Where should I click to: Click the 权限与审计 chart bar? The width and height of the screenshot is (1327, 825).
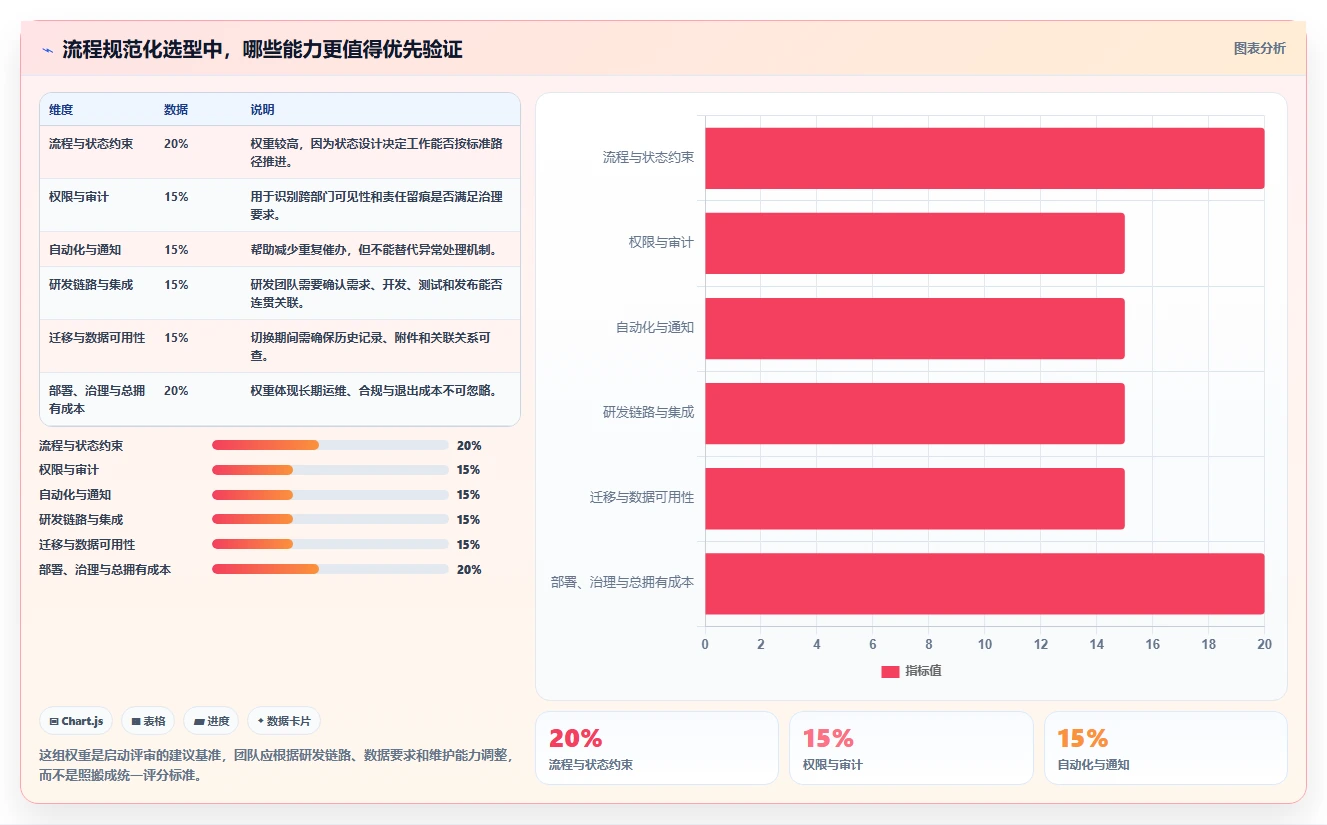[914, 243]
